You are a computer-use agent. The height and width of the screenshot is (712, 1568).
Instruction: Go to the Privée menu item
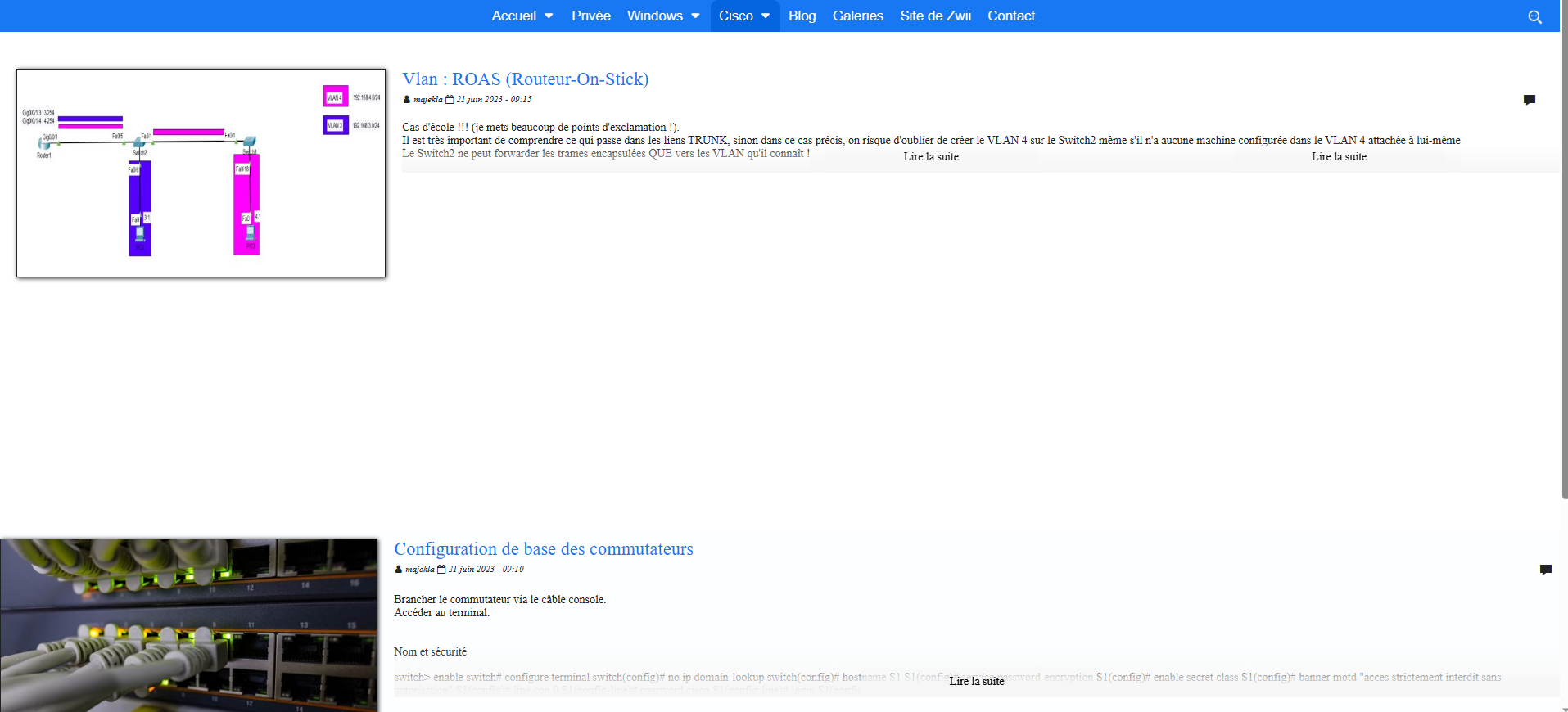coord(590,16)
